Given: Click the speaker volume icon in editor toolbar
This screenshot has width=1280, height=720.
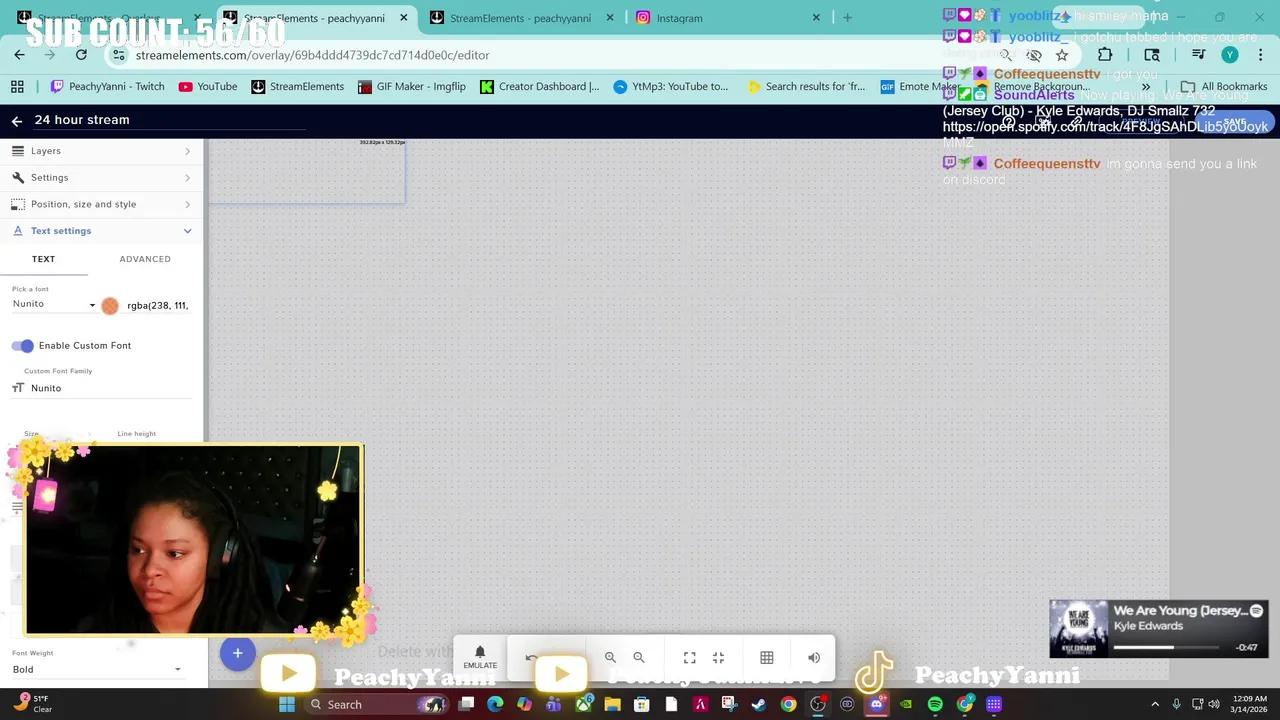Looking at the screenshot, I should click(x=814, y=658).
